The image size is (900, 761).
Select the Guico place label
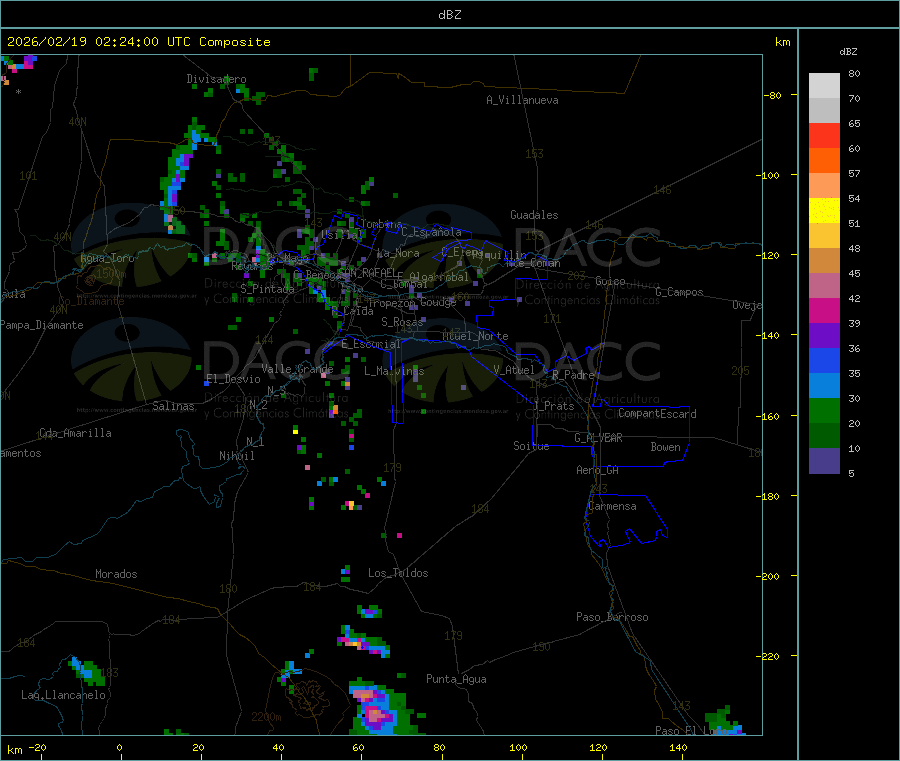(x=610, y=281)
